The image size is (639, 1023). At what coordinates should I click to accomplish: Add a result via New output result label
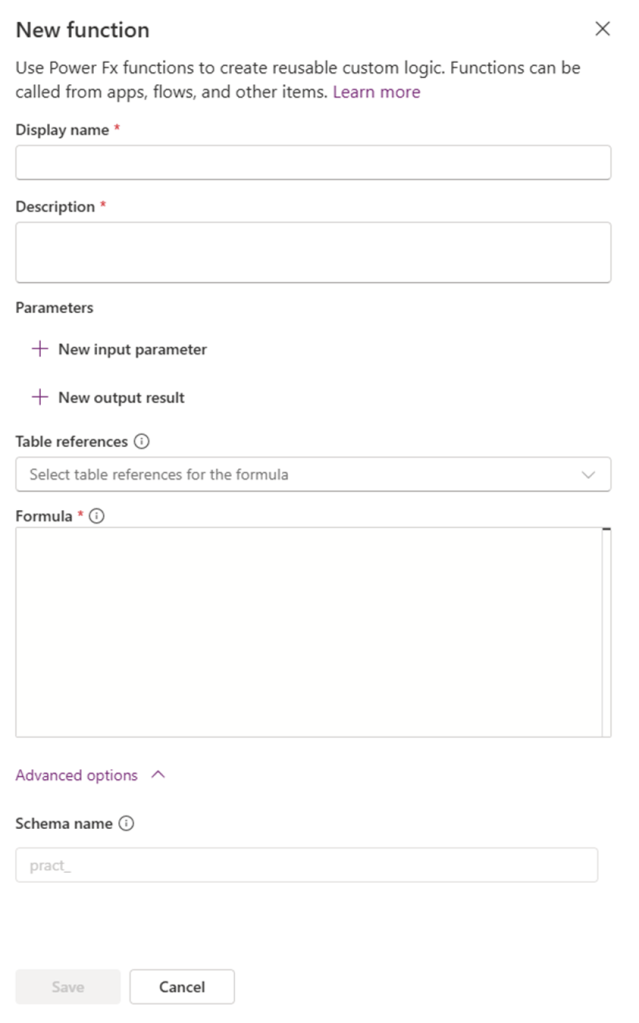[x=121, y=397]
